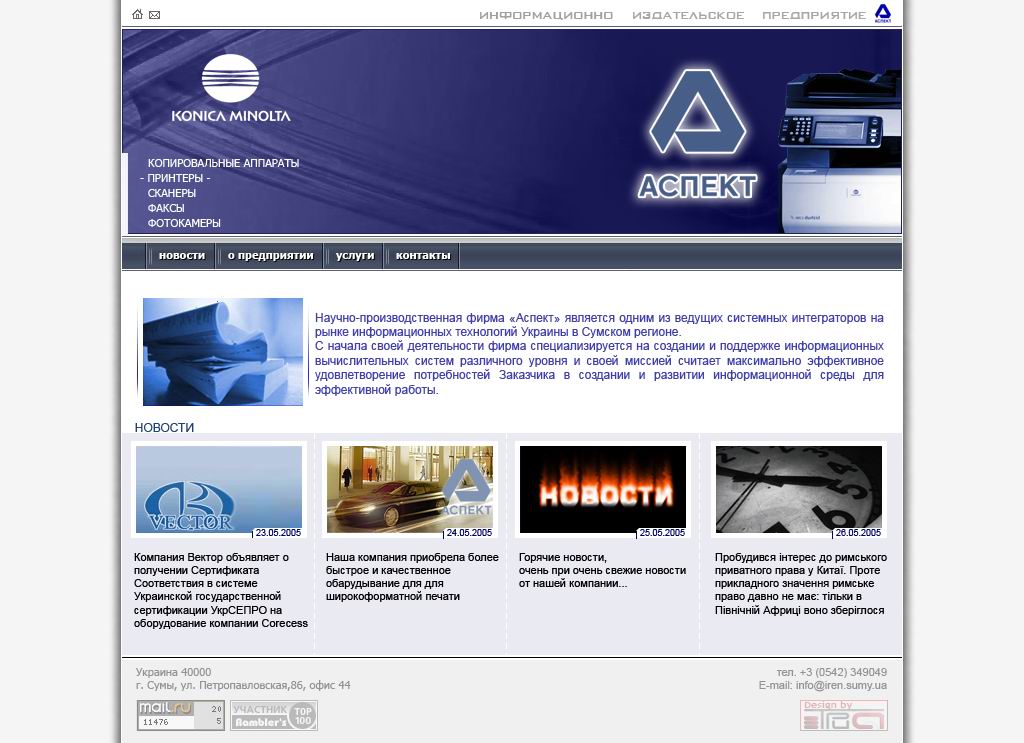Click ИНФОРМАЦИОННО header word

point(546,15)
